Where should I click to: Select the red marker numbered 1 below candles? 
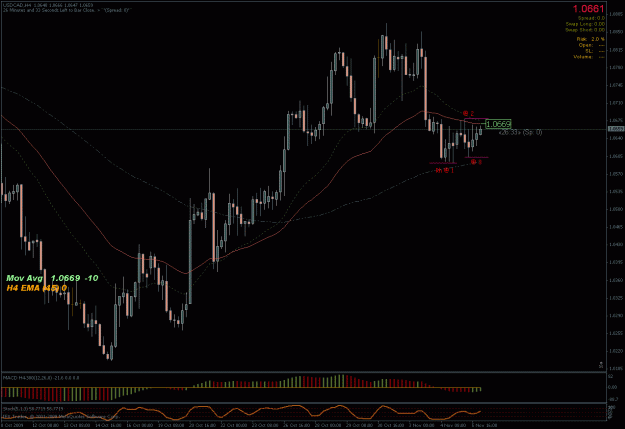[x=444, y=171]
